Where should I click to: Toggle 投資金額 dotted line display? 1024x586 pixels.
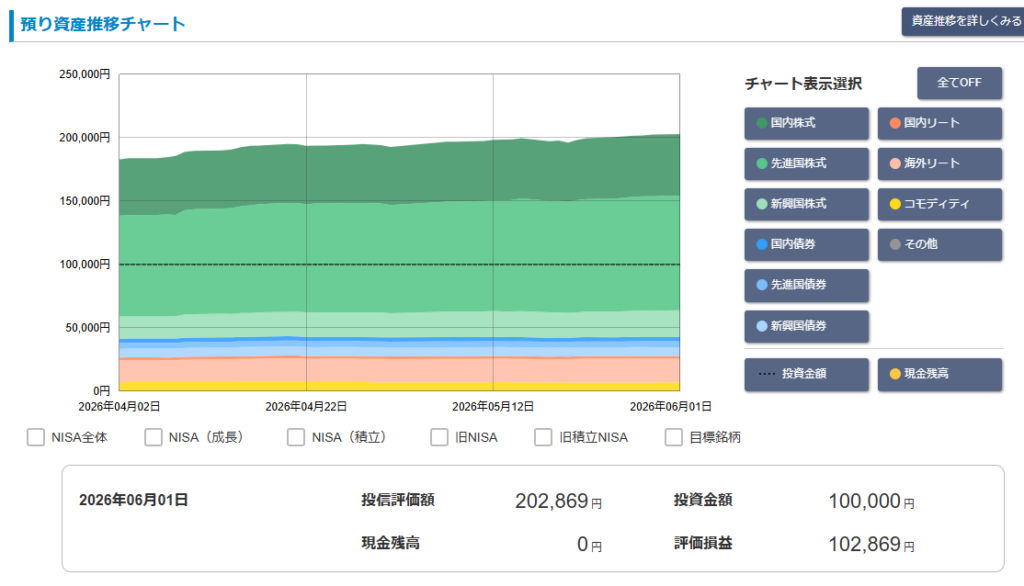[806, 374]
